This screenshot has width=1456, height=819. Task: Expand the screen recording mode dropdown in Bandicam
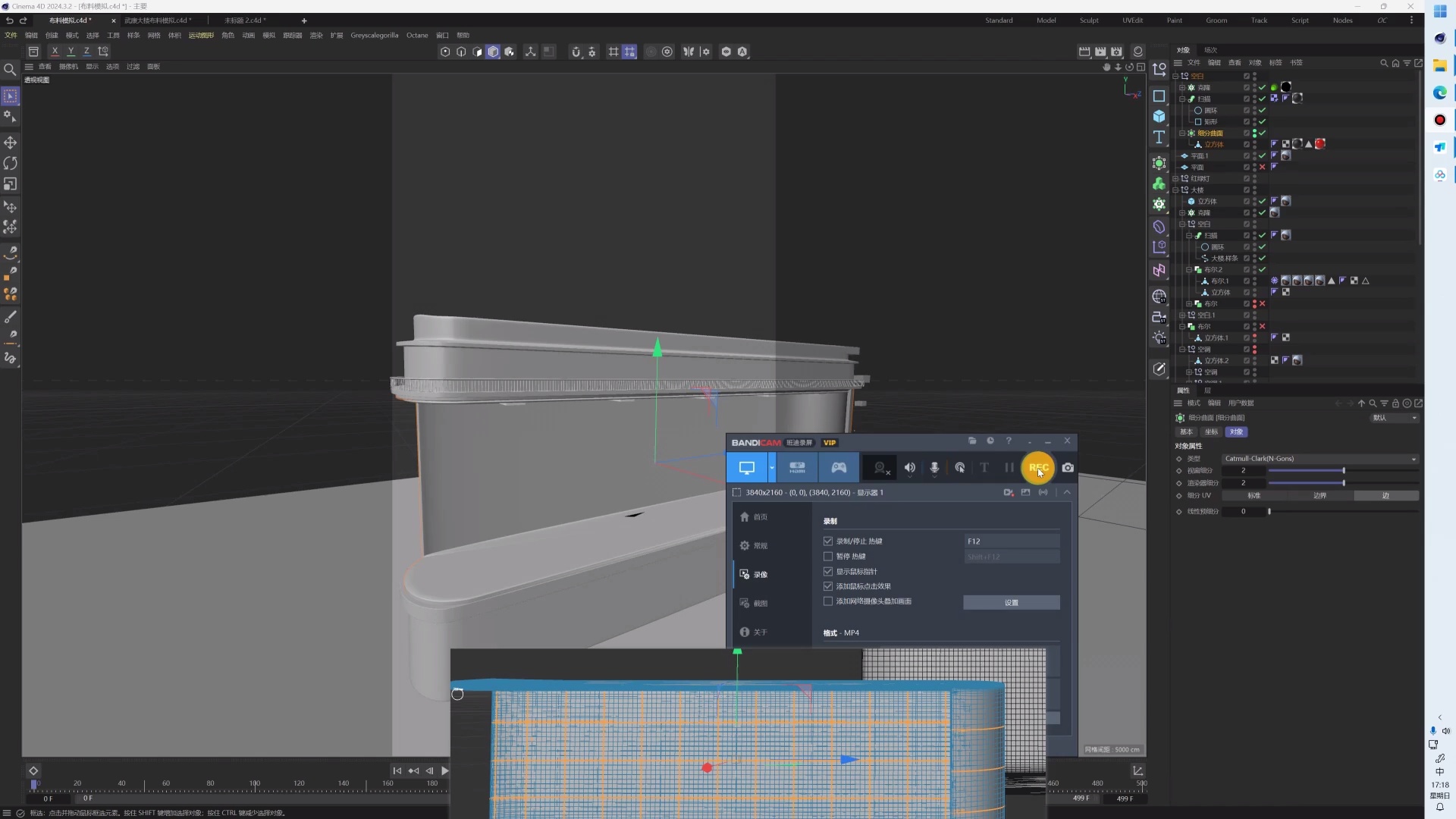point(773,468)
